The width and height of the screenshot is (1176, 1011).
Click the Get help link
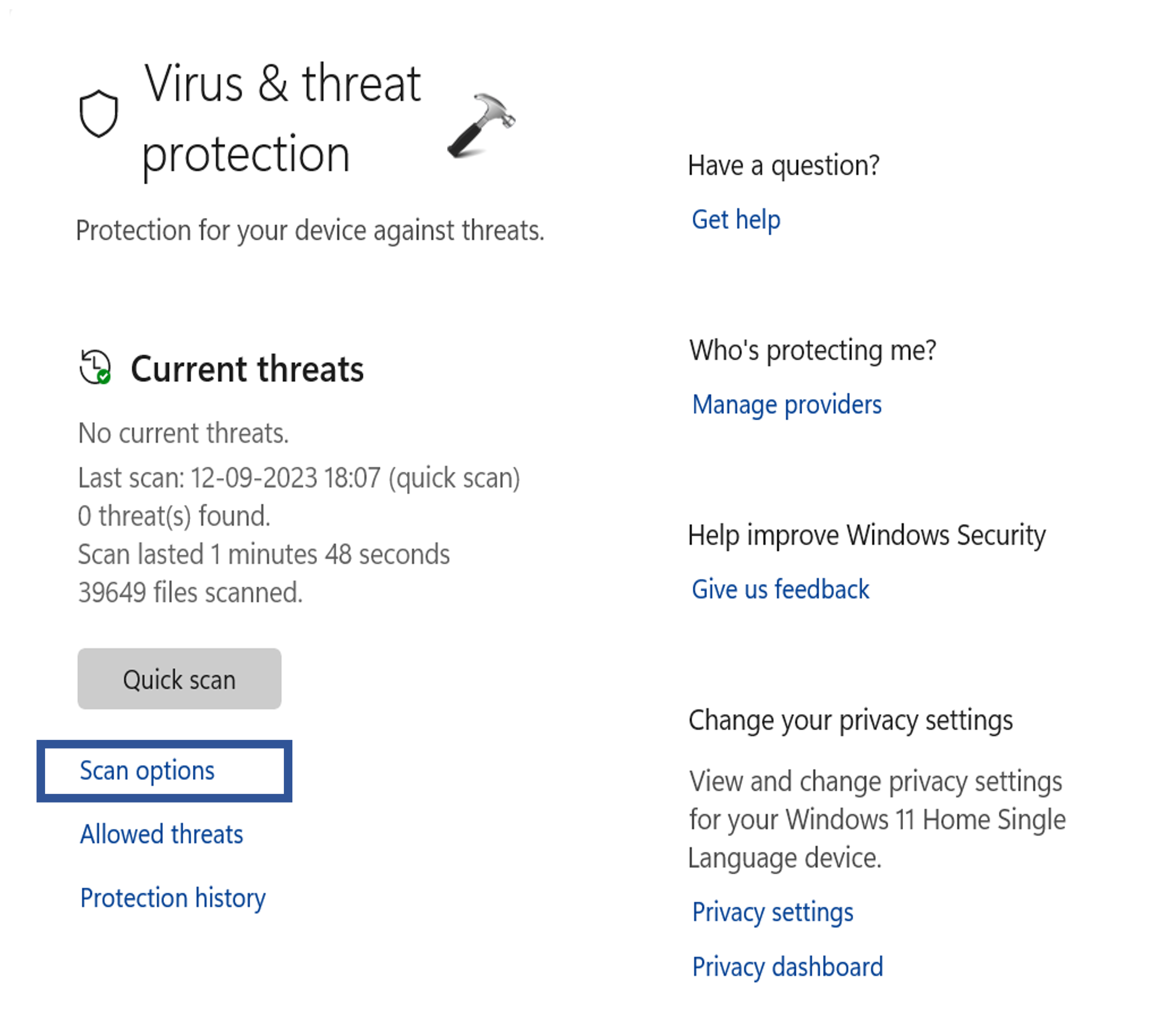pos(736,220)
